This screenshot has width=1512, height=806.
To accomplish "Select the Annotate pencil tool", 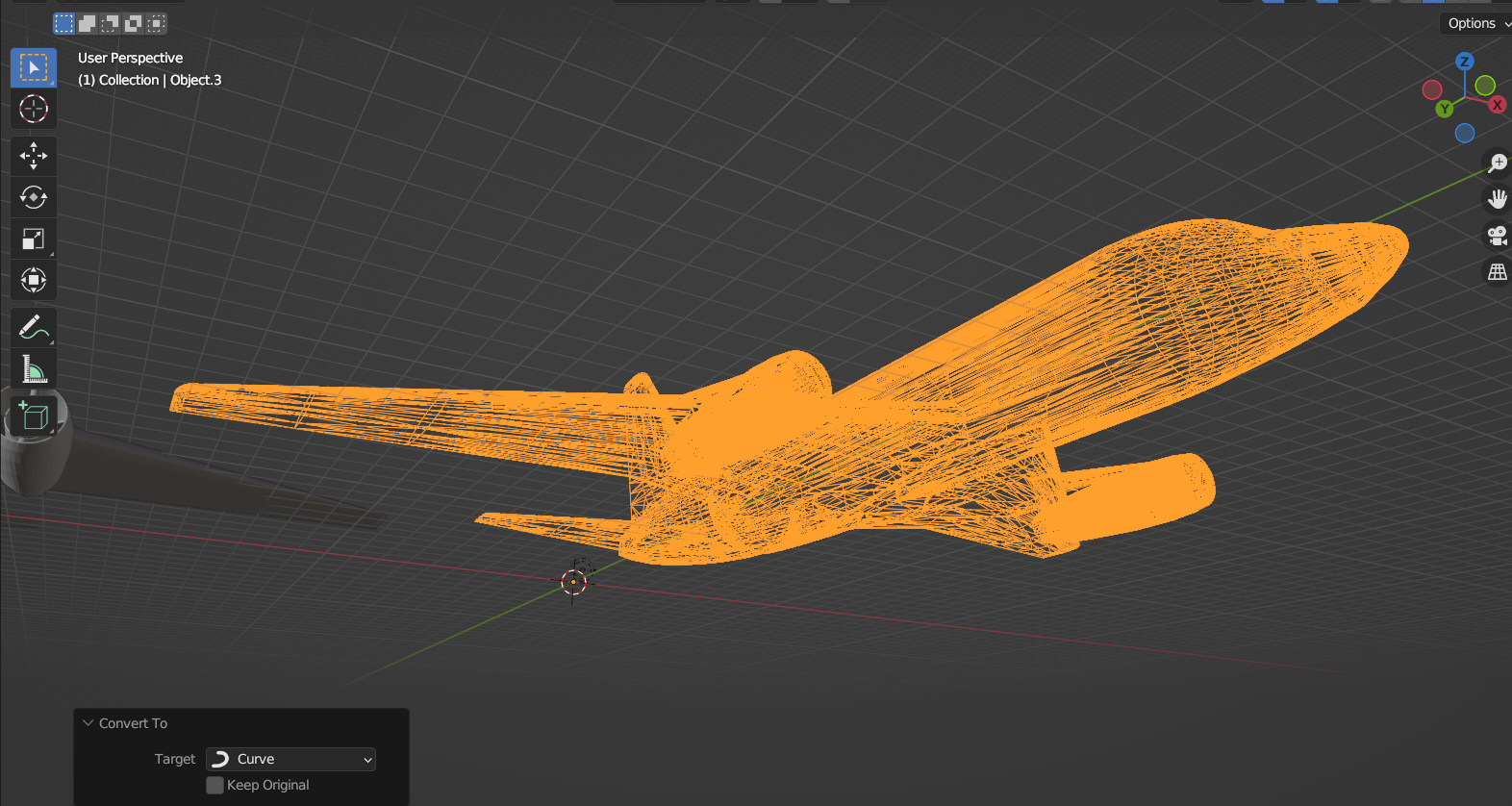I will coord(34,328).
